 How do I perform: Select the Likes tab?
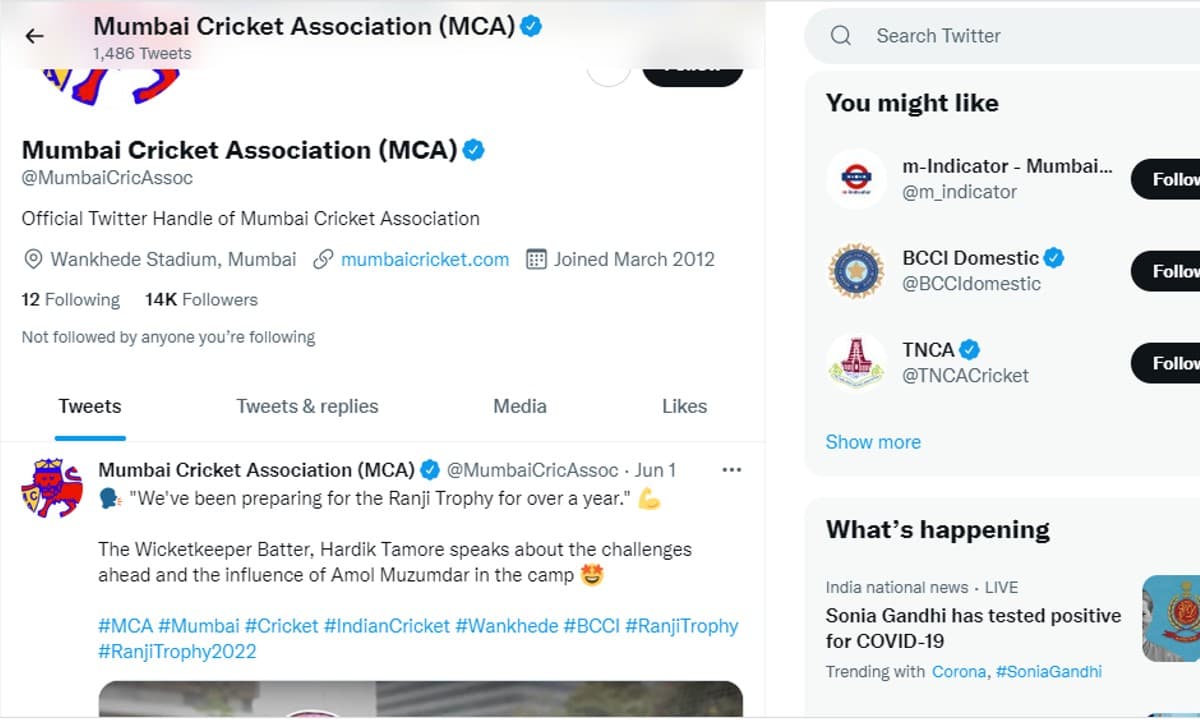coord(684,406)
